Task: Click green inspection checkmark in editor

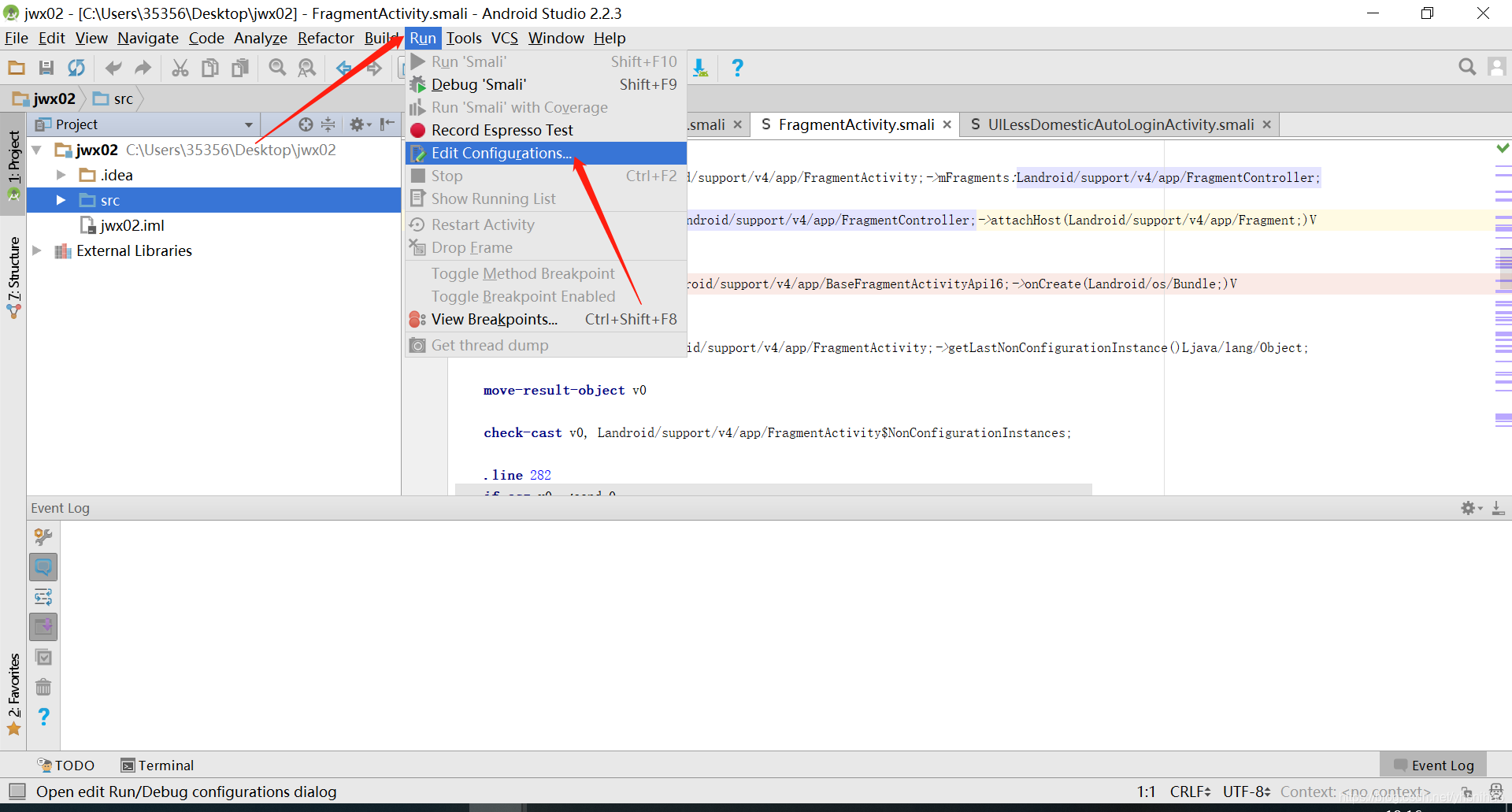Action: click(1503, 148)
